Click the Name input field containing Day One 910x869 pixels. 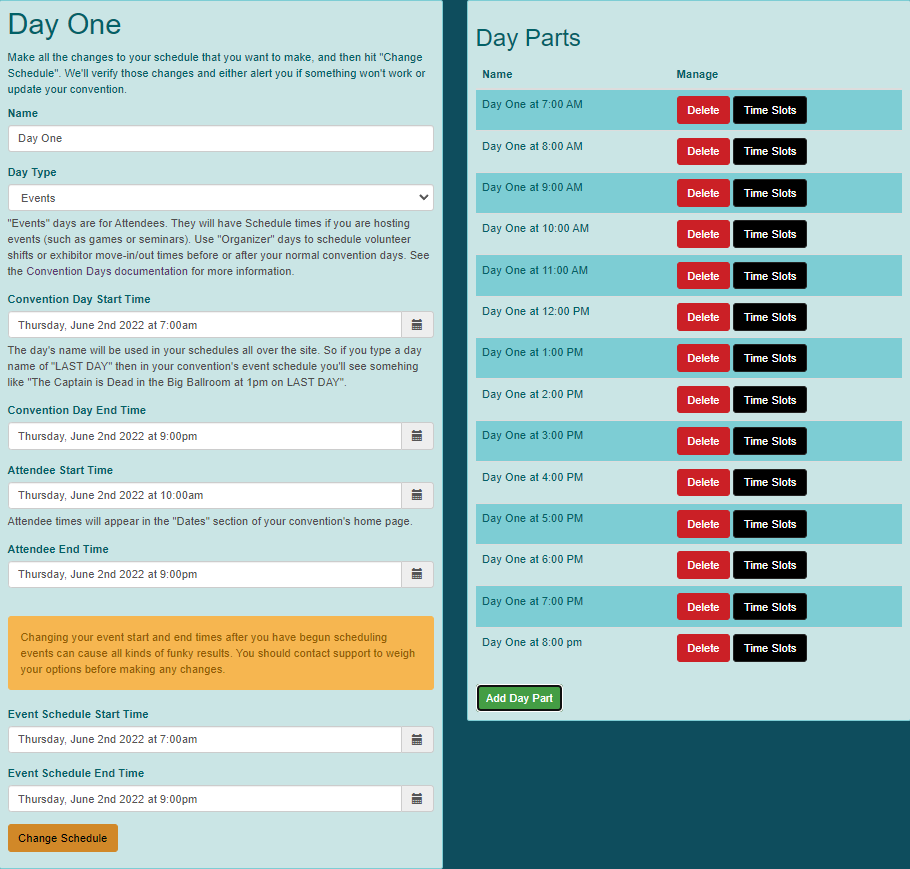(x=221, y=139)
